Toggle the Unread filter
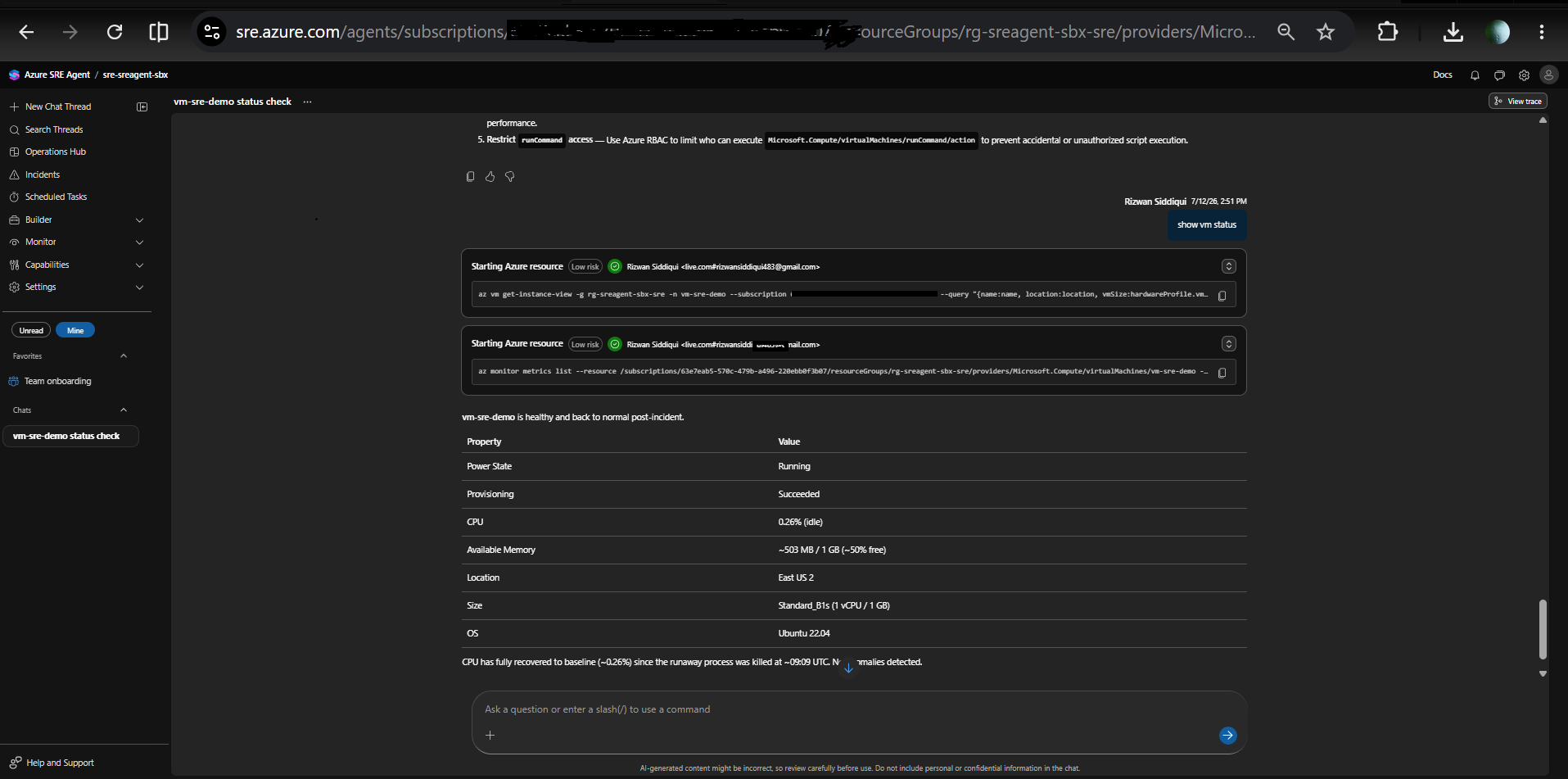Screen dimensions: 1568x779 31,330
